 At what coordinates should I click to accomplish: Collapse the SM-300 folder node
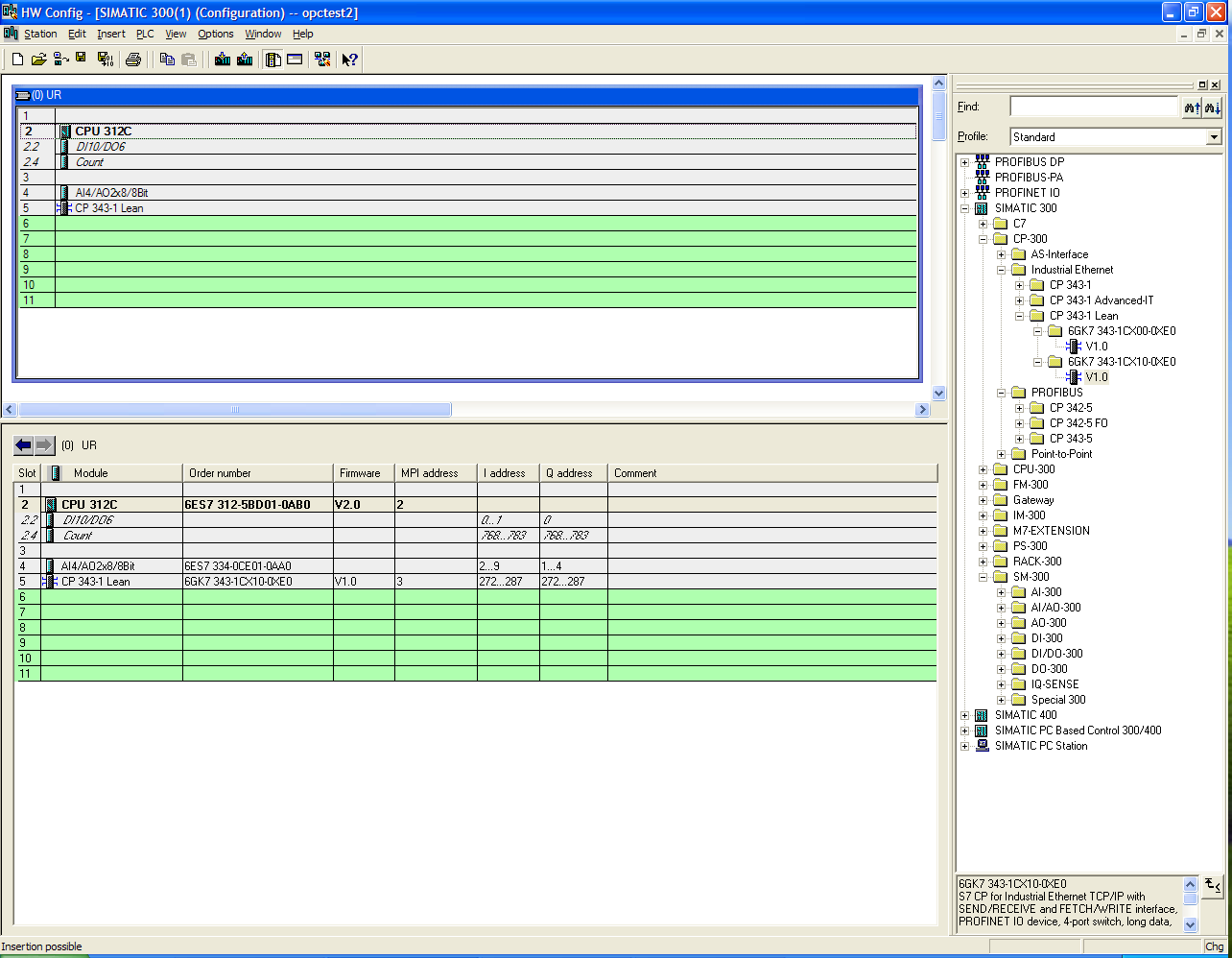[983, 577]
